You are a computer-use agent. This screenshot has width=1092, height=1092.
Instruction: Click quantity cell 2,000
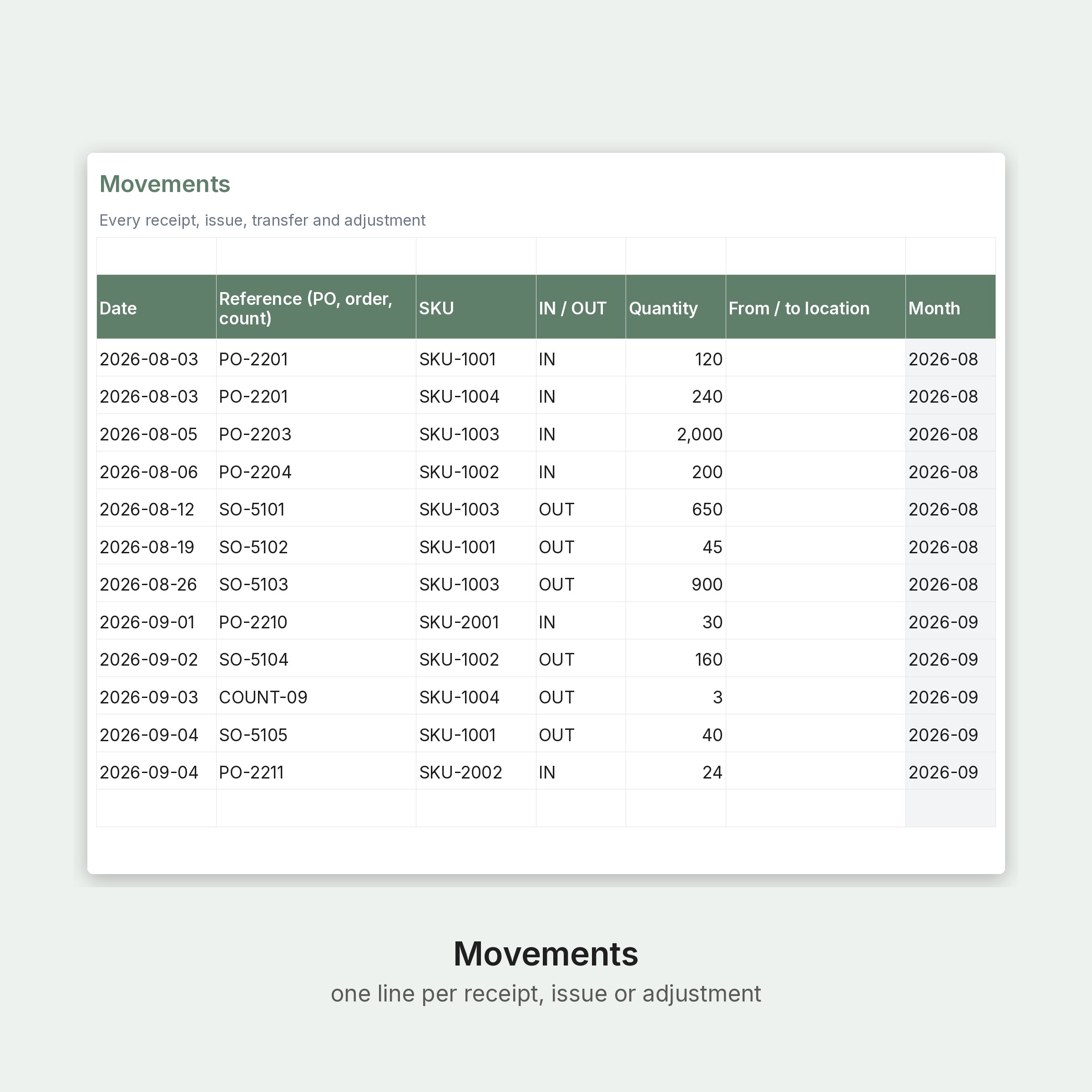pos(675,433)
